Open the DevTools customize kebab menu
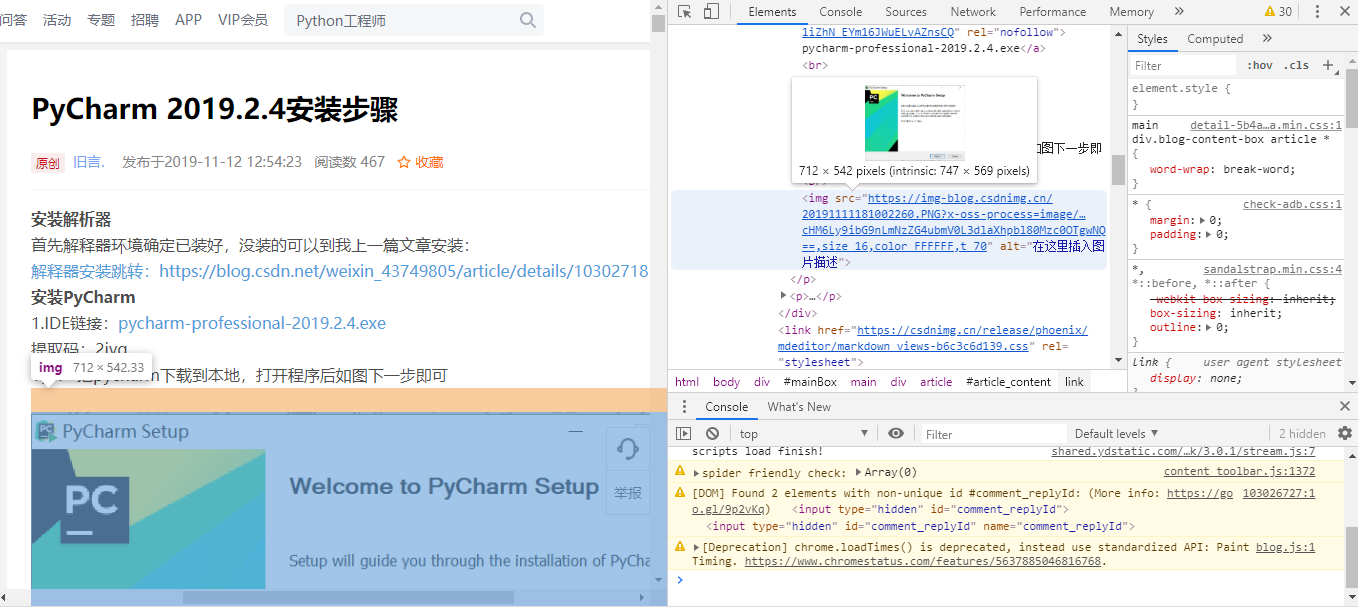This screenshot has height=607, width=1358. click(1317, 11)
